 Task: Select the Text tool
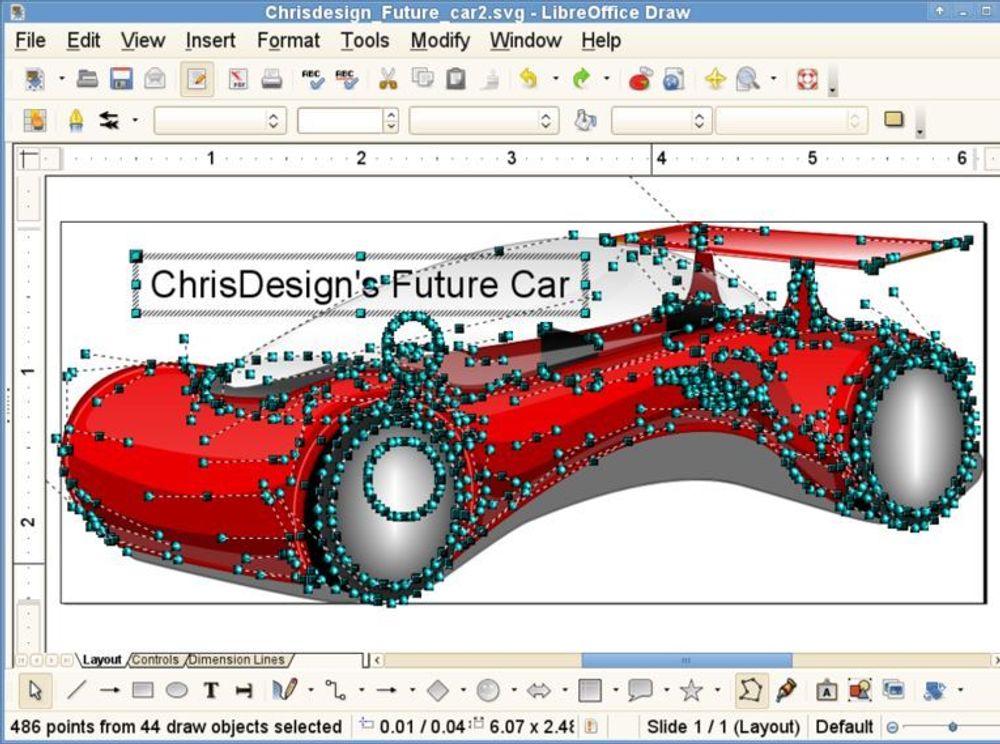click(x=211, y=690)
